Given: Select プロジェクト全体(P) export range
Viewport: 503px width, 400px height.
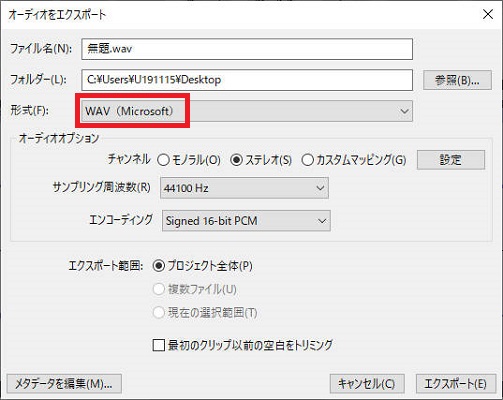Looking at the screenshot, I should tap(202, 266).
